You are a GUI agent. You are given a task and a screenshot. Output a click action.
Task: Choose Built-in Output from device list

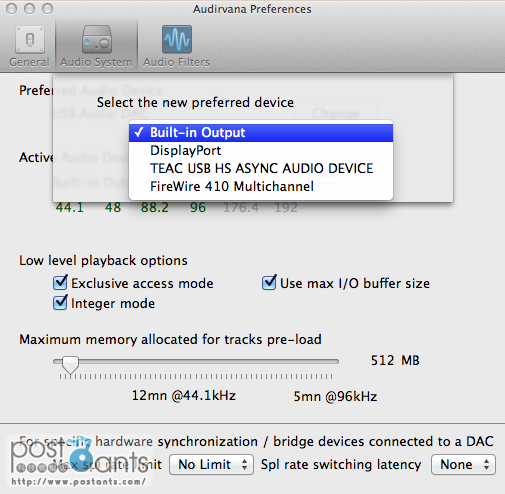[261, 133]
